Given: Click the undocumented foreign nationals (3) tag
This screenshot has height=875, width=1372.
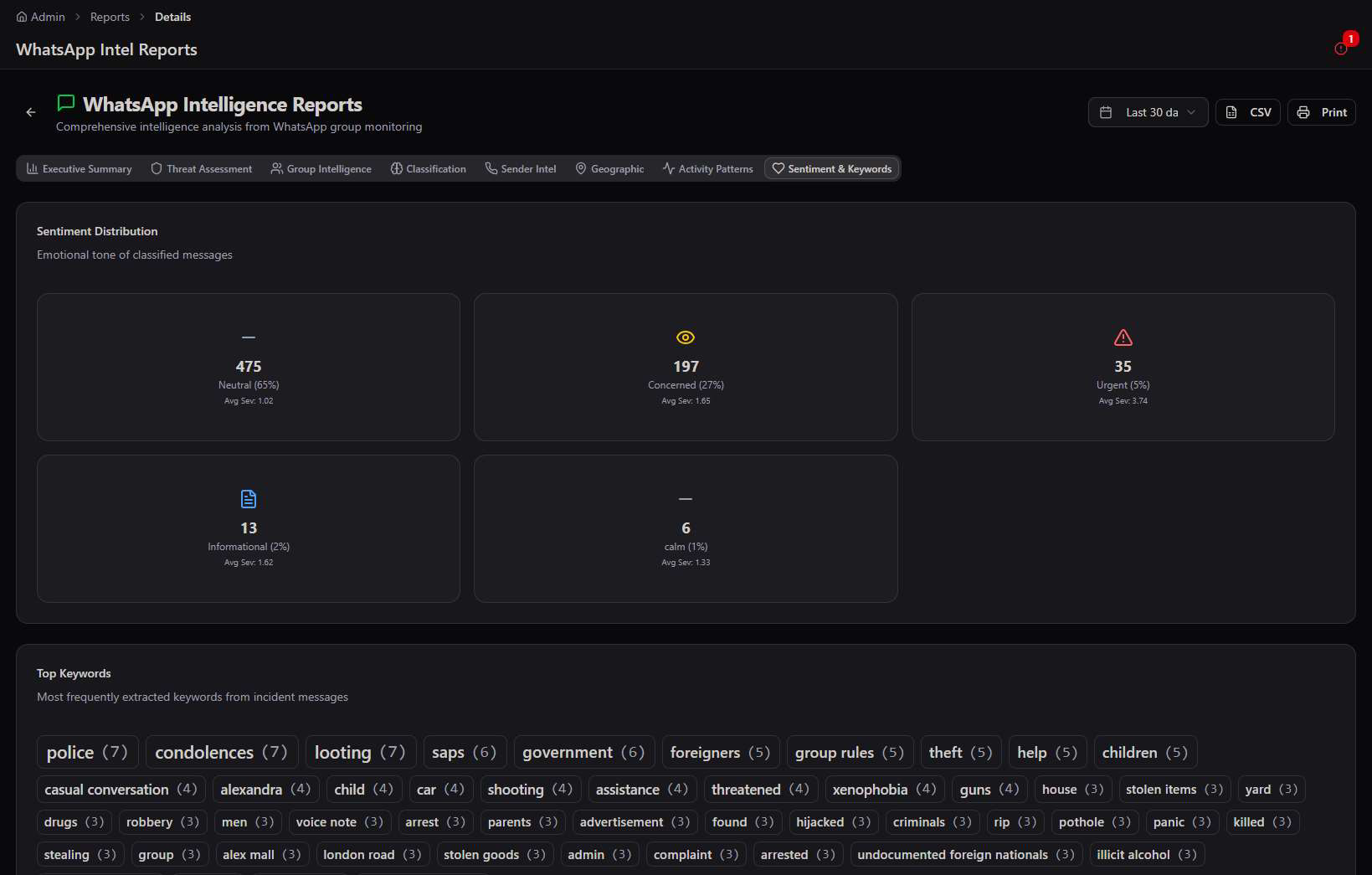Looking at the screenshot, I should click(x=966, y=854).
